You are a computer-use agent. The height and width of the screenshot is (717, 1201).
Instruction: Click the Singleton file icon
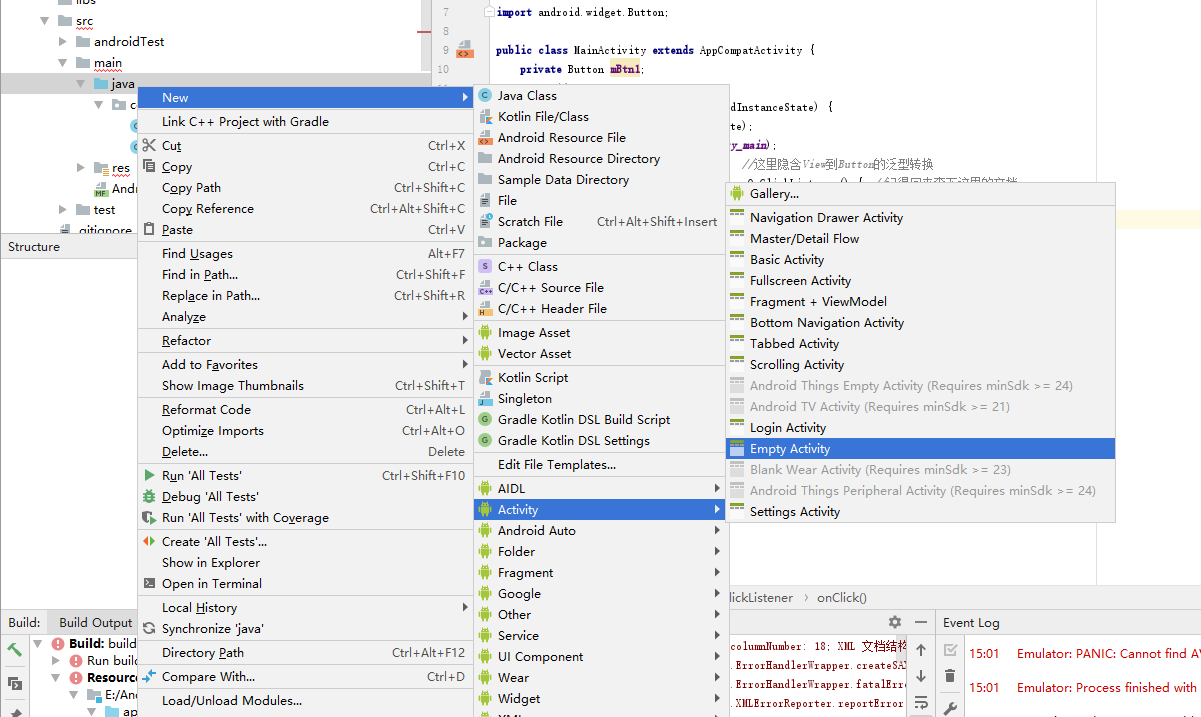pos(485,399)
